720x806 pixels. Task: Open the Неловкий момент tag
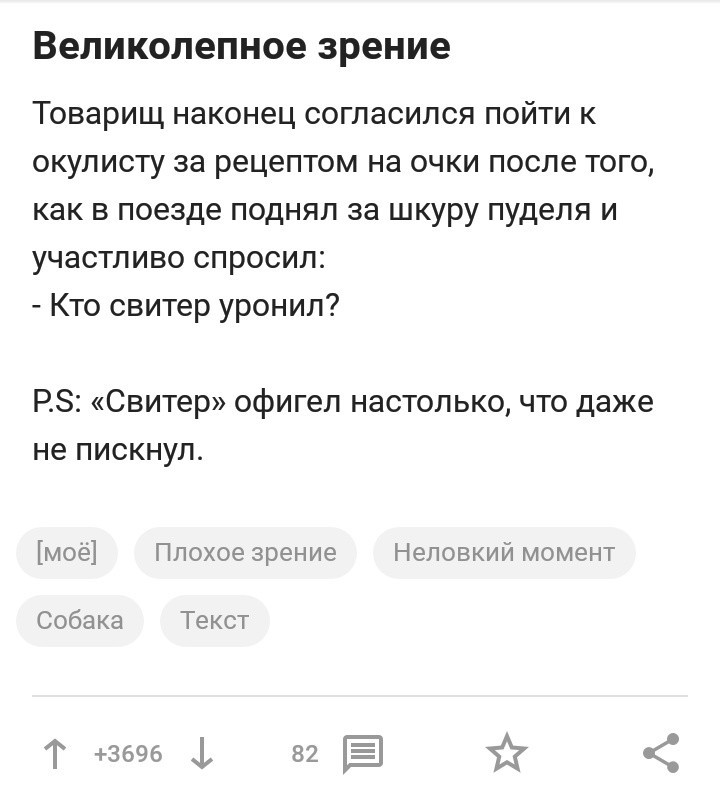504,553
